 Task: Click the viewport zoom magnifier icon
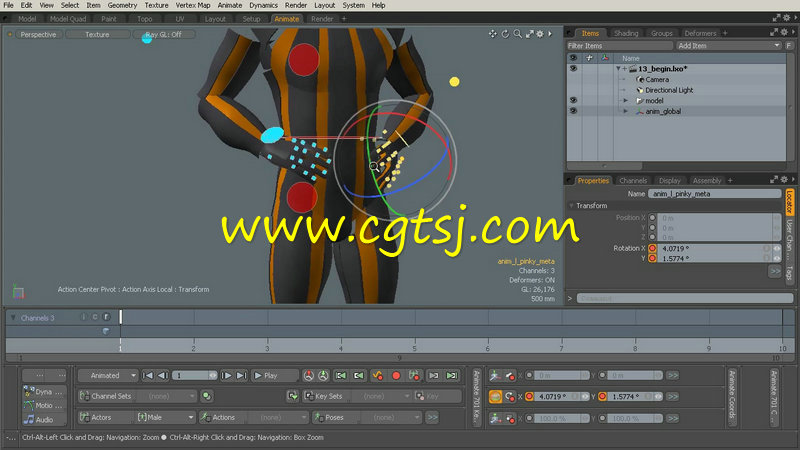click(x=517, y=34)
